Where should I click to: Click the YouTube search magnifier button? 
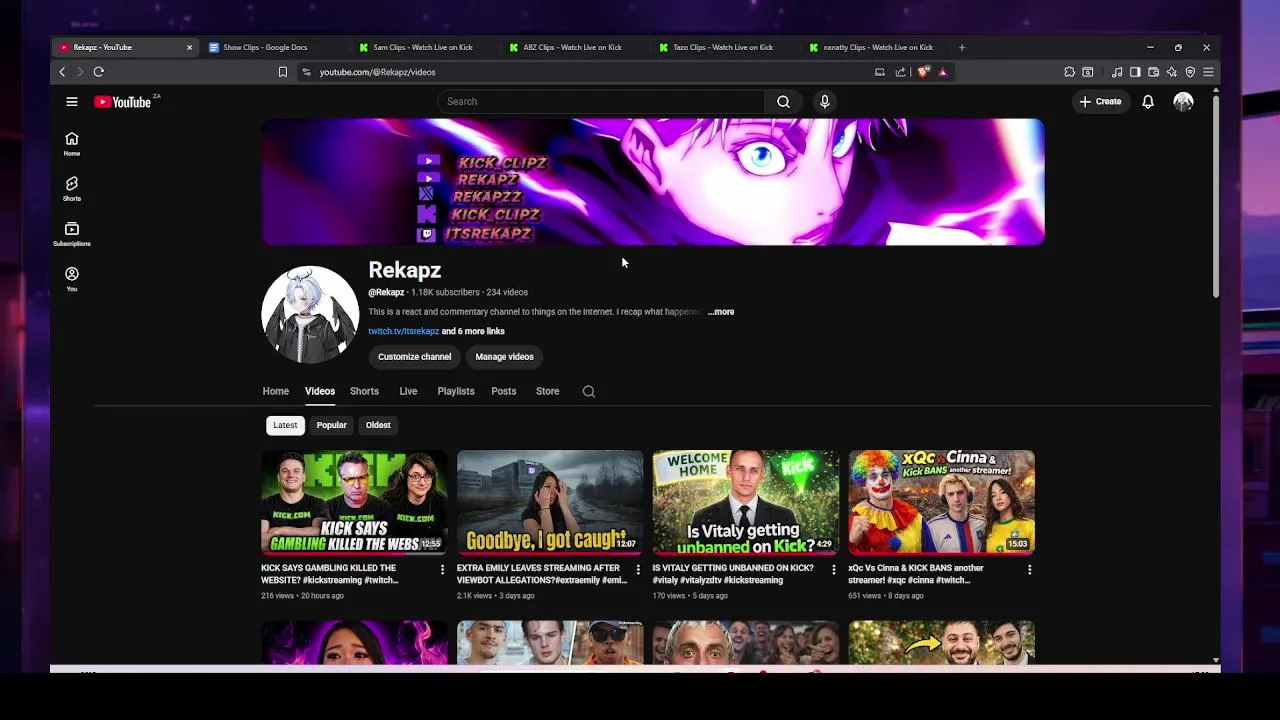click(x=784, y=101)
